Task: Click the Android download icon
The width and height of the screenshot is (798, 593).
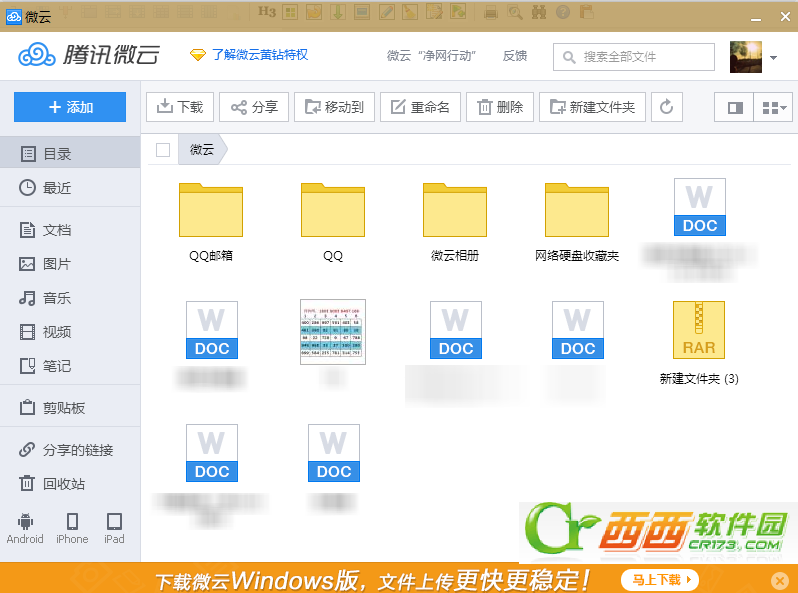Action: (x=25, y=528)
